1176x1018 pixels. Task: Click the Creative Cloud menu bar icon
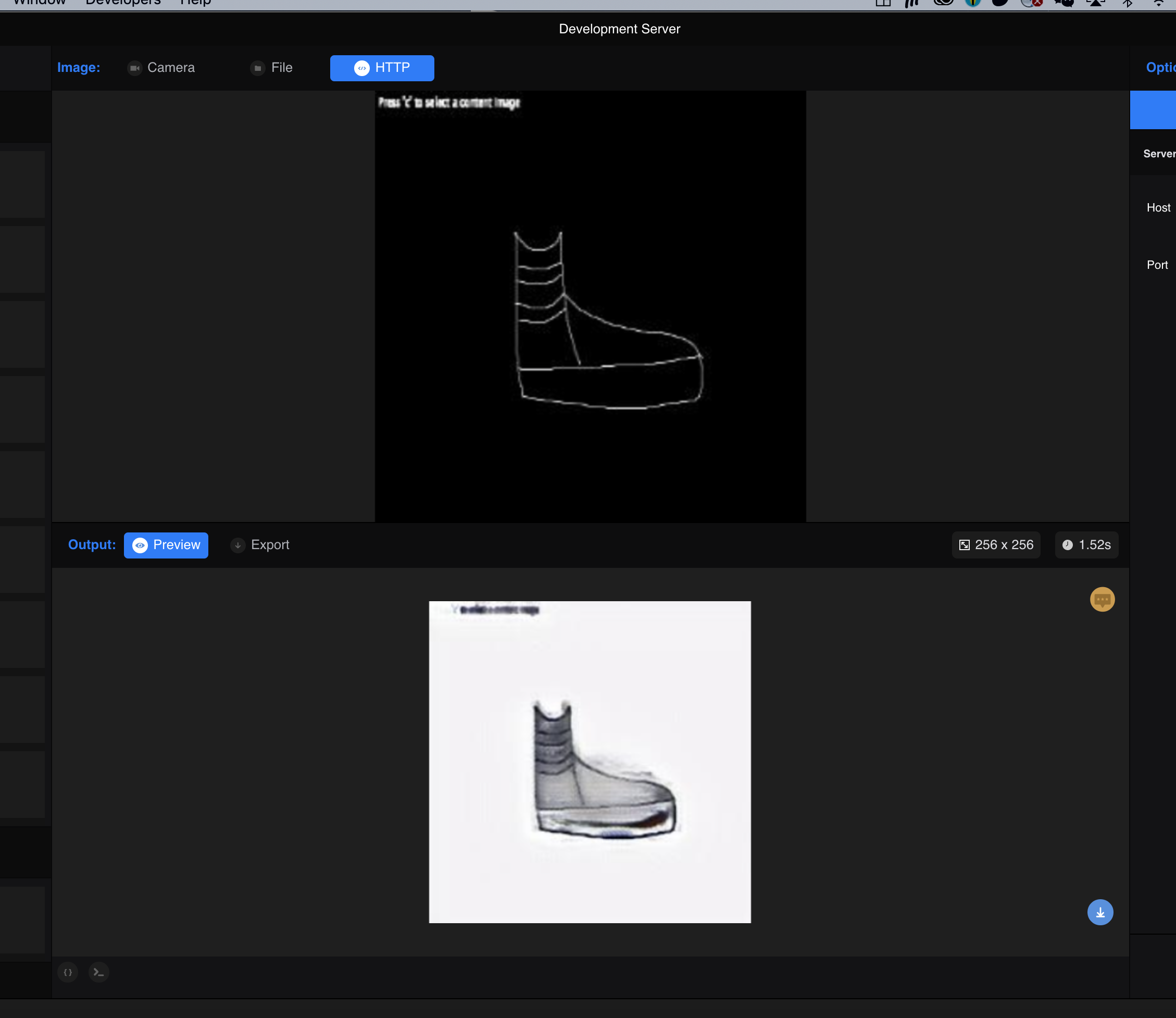tap(943, 3)
